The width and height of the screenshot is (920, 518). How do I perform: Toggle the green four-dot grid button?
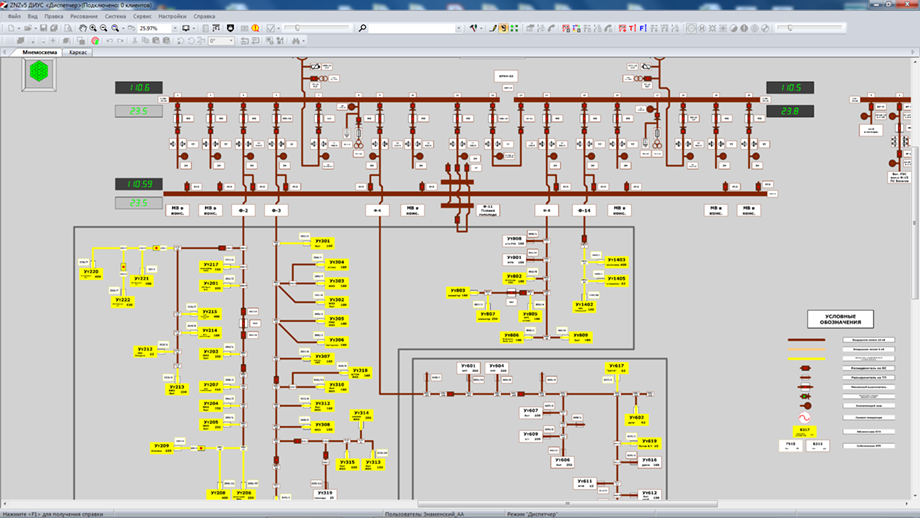pos(514,29)
